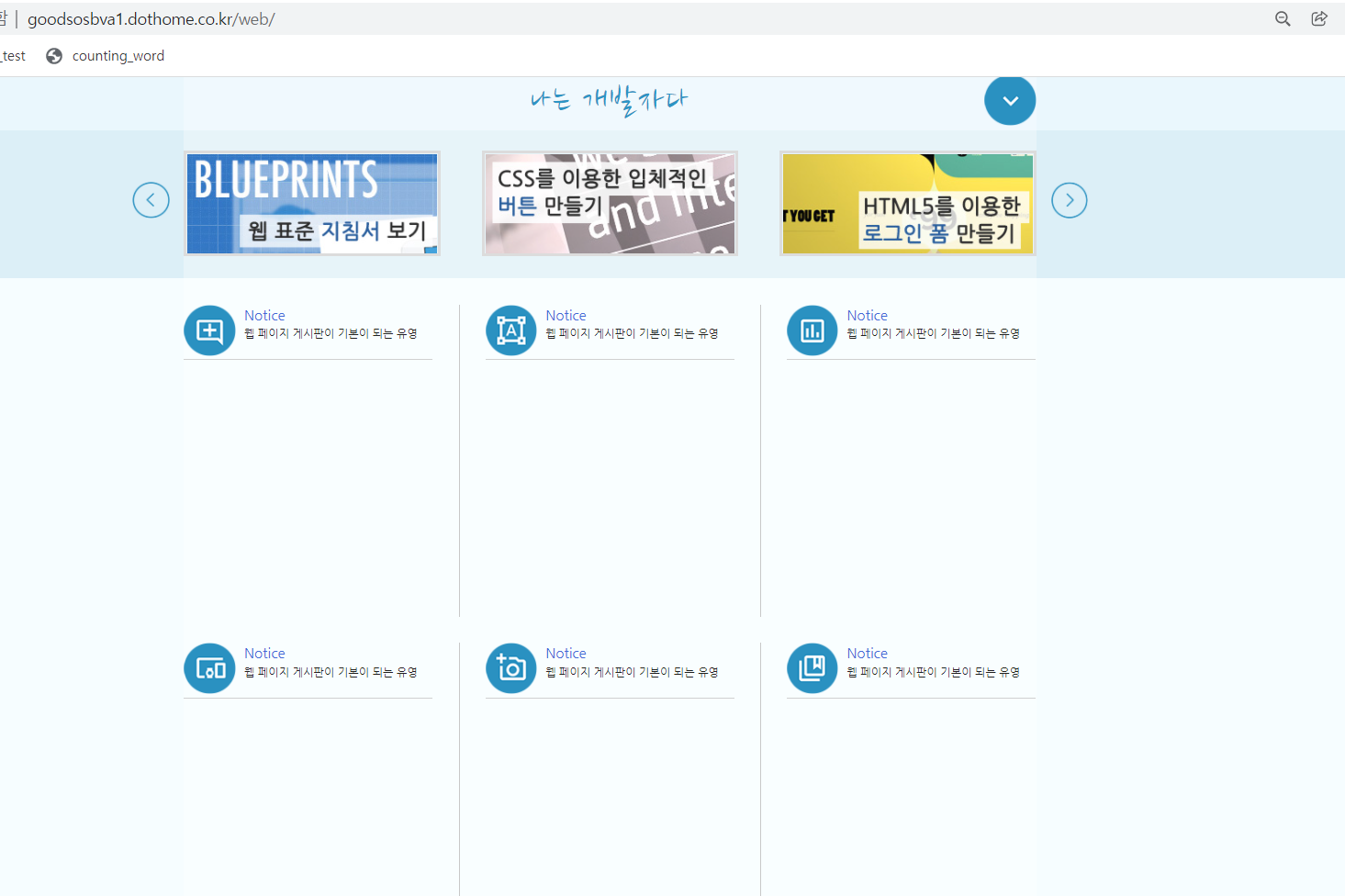
Task: Click the camera with plus Notice icon
Action: pyautogui.click(x=510, y=667)
